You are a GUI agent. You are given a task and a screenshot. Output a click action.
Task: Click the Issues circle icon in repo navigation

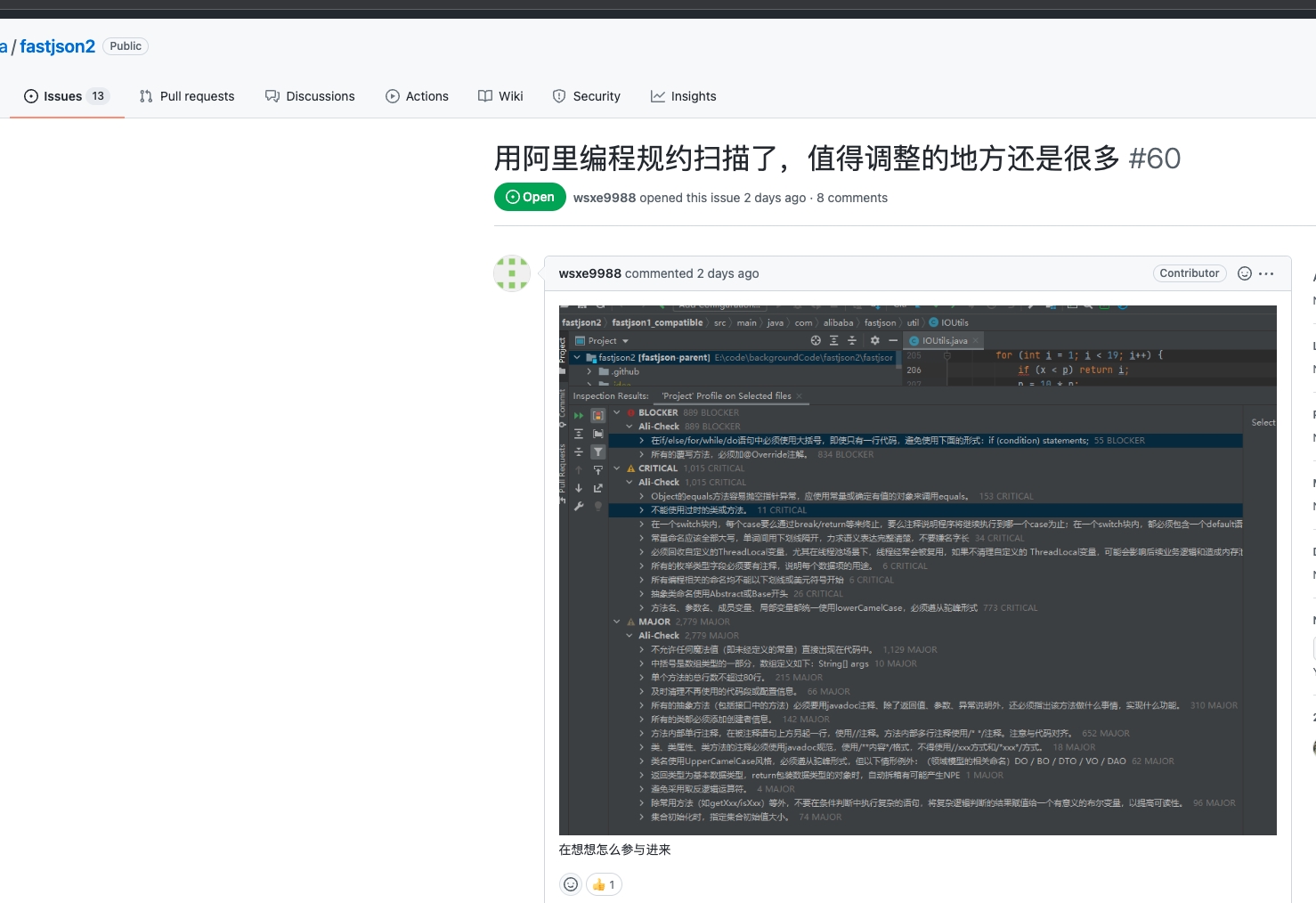[30, 95]
